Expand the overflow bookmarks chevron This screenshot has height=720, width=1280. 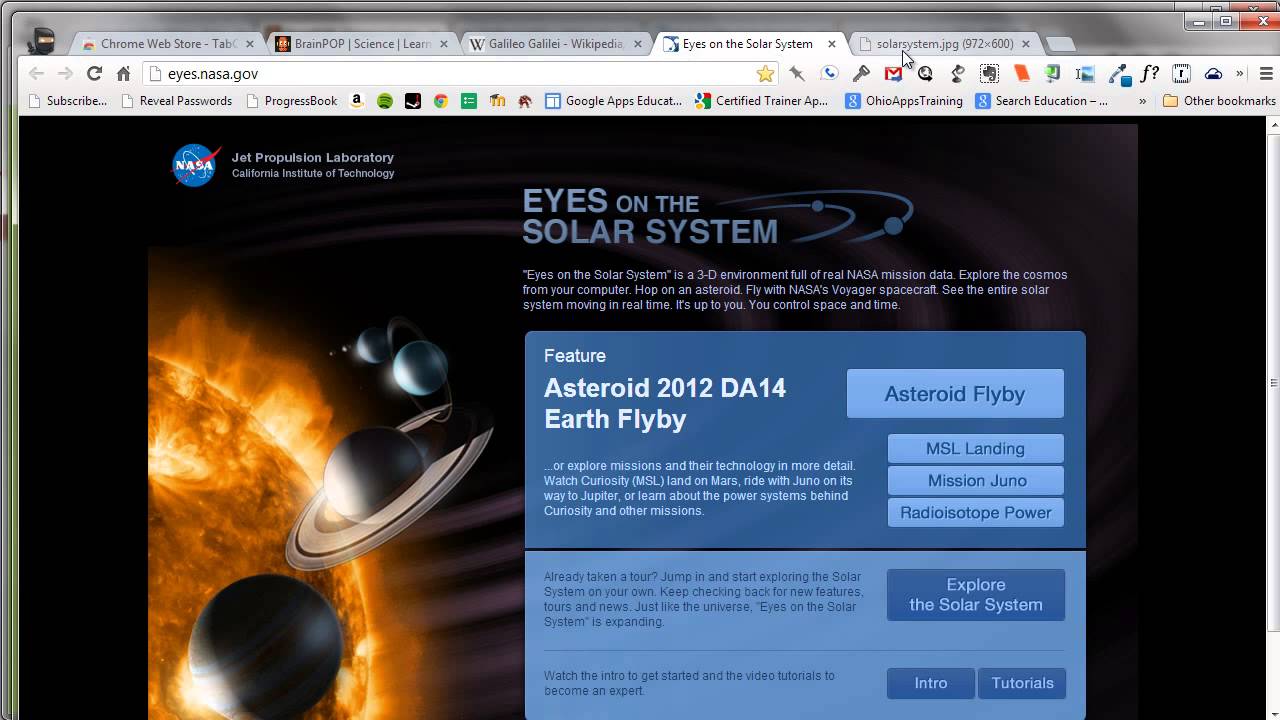pyautogui.click(x=1142, y=100)
